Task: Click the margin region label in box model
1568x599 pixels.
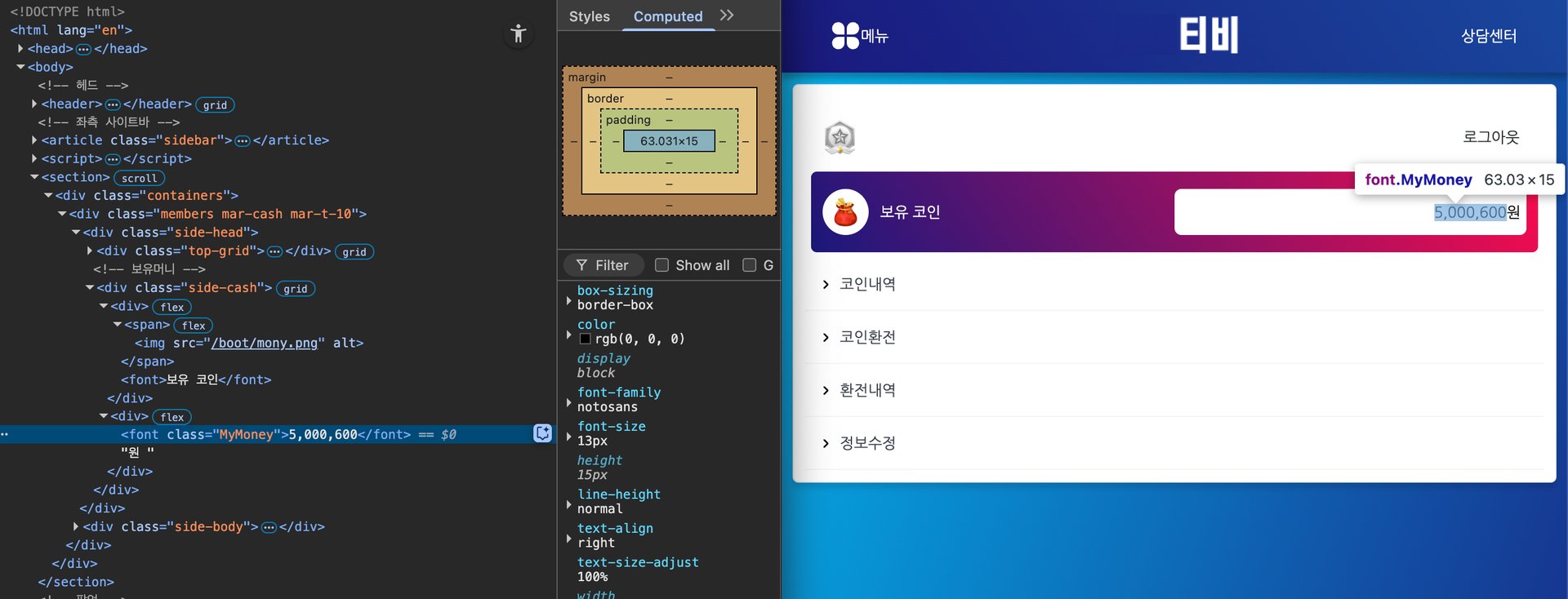Action: (587, 78)
